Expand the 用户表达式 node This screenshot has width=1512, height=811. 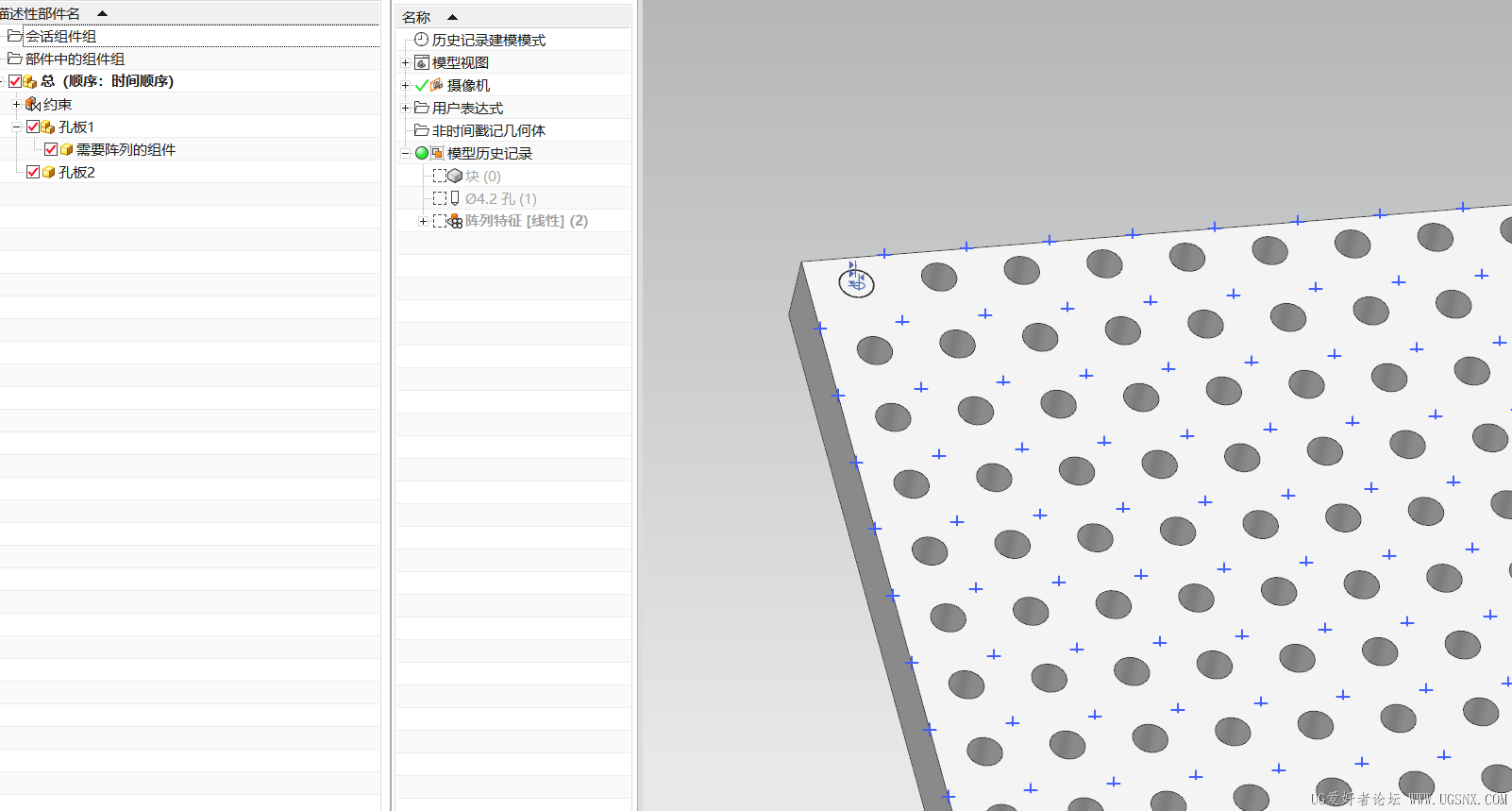pos(406,108)
